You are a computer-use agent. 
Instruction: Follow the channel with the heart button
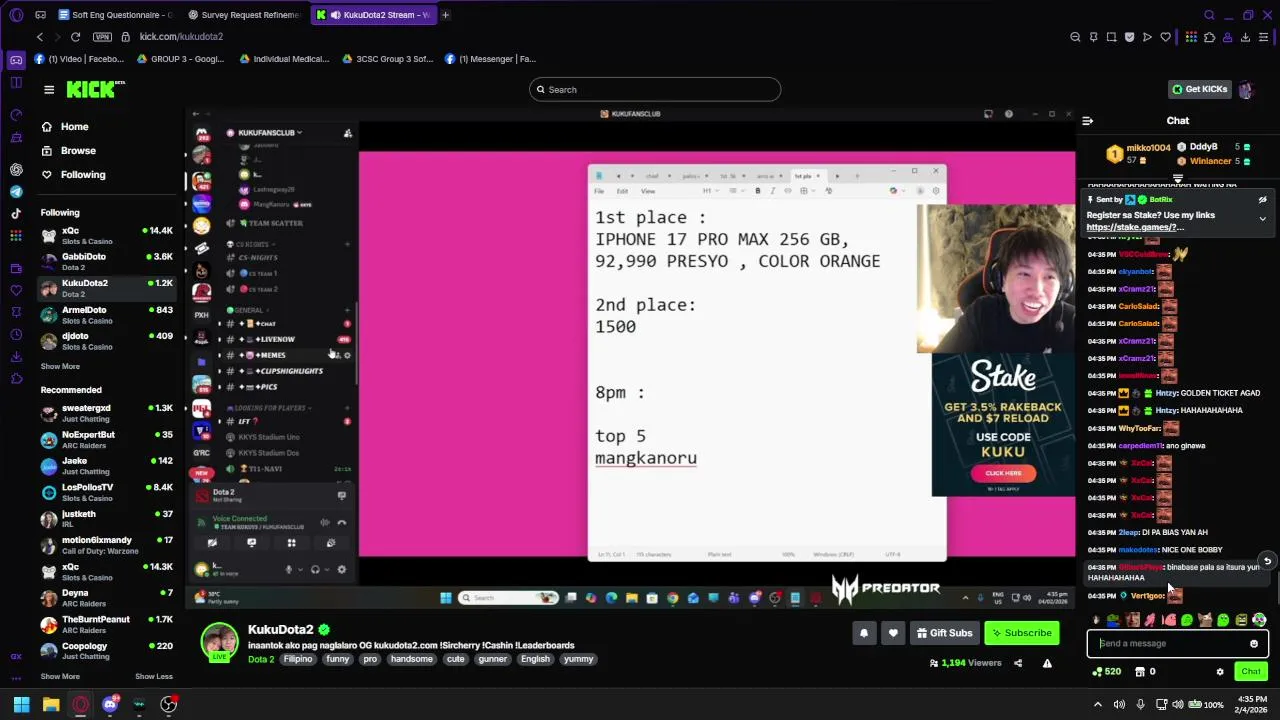893,633
